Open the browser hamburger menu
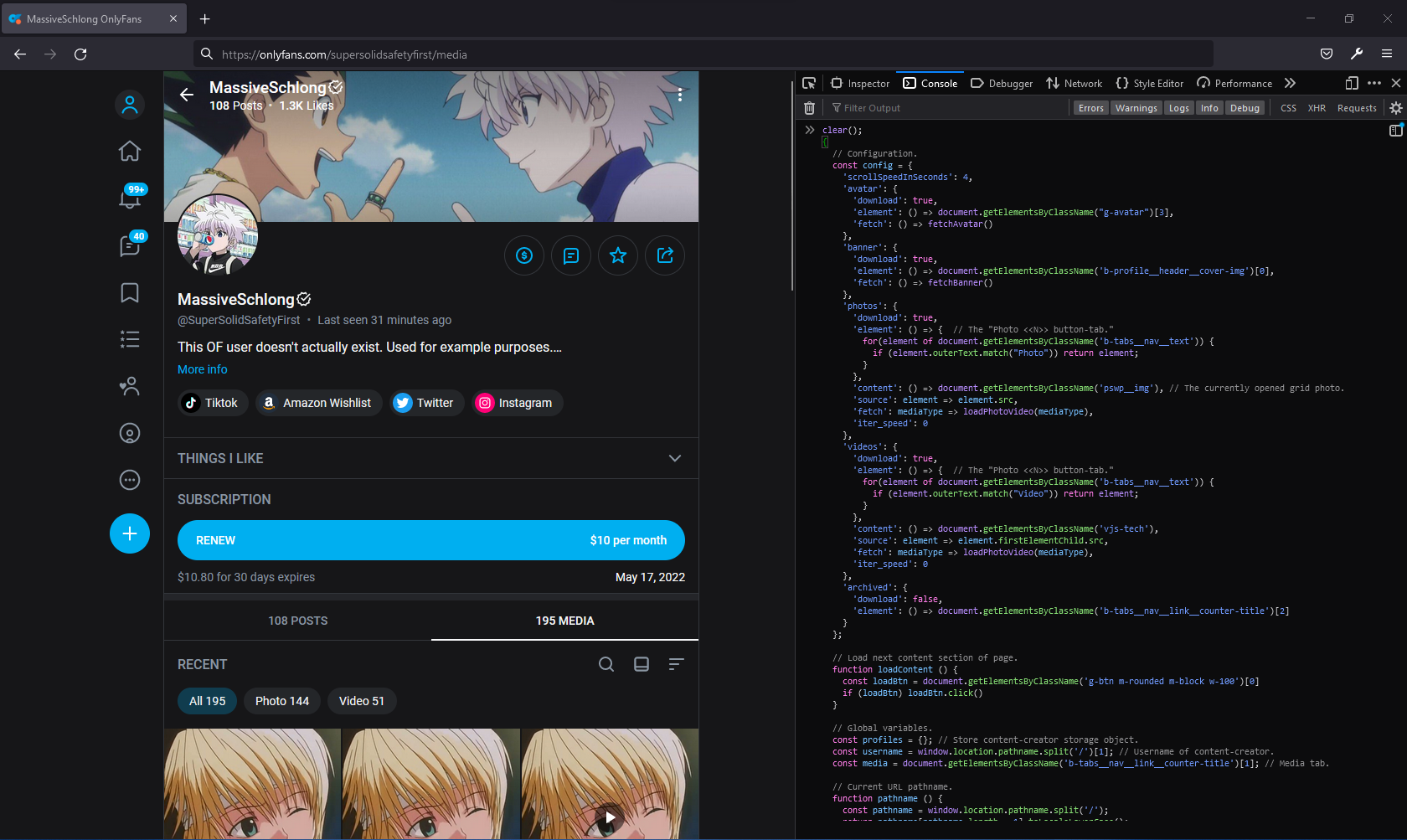 1387,54
